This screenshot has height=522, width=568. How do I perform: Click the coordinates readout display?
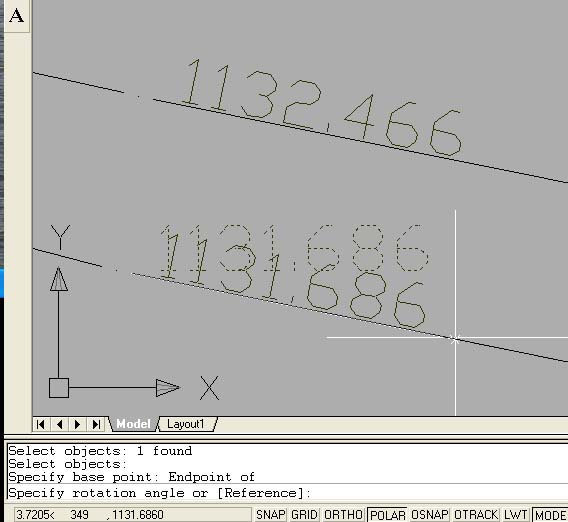(133, 515)
